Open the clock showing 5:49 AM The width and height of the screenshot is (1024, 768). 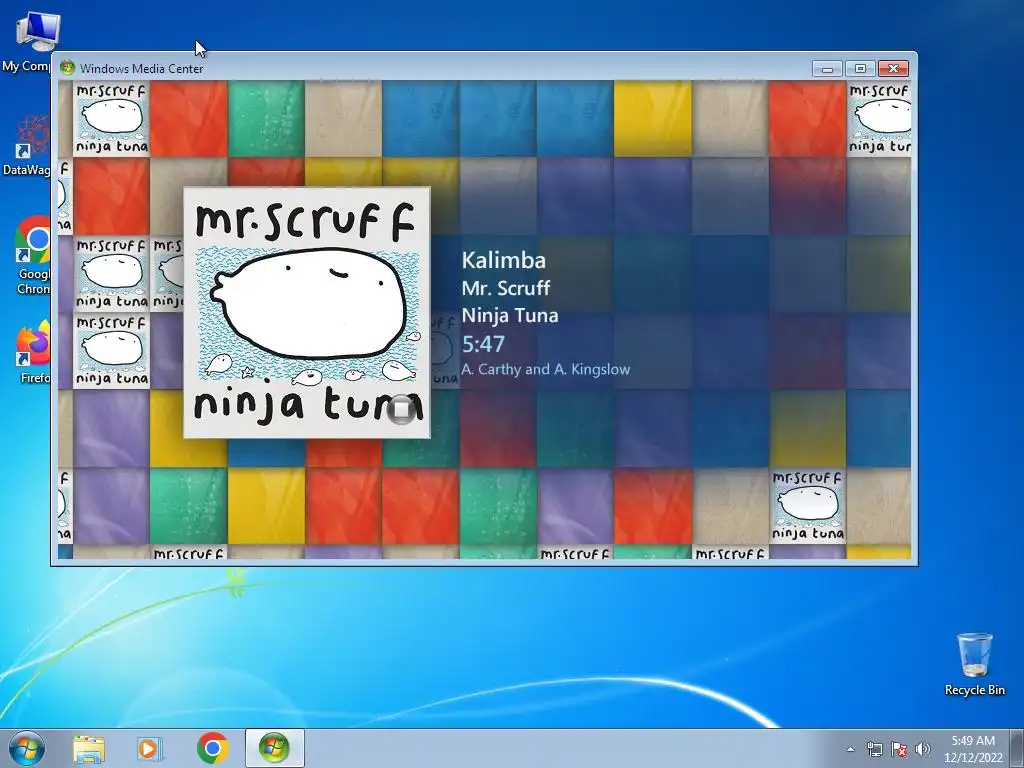[x=973, y=749]
